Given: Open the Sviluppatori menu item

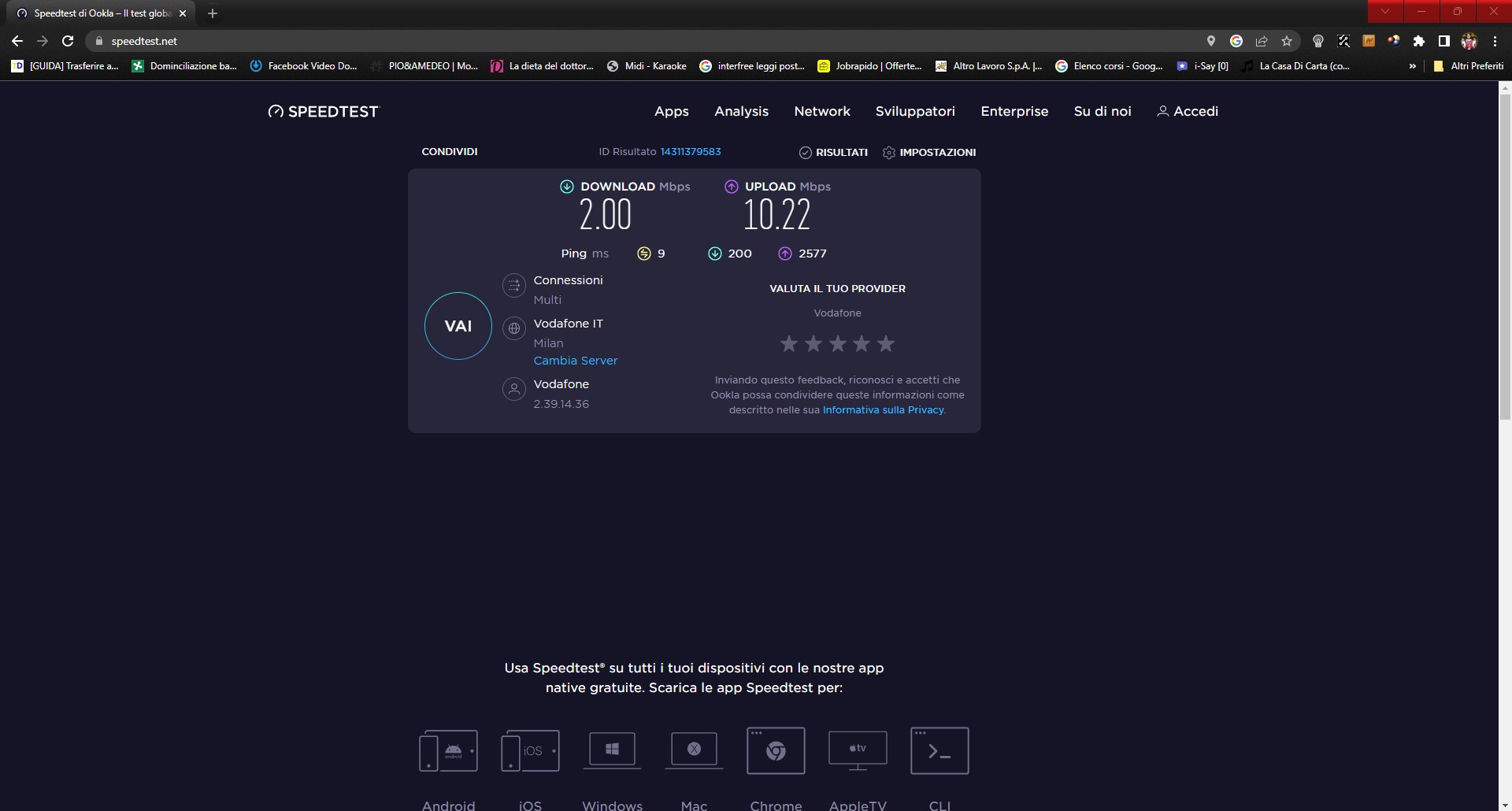Looking at the screenshot, I should click(915, 111).
